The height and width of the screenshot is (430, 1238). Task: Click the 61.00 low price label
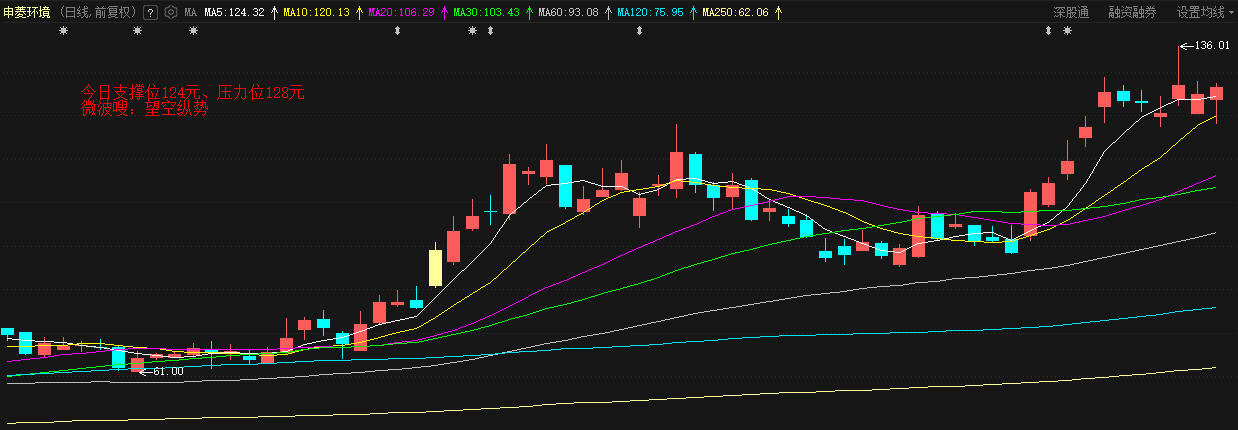click(x=168, y=371)
